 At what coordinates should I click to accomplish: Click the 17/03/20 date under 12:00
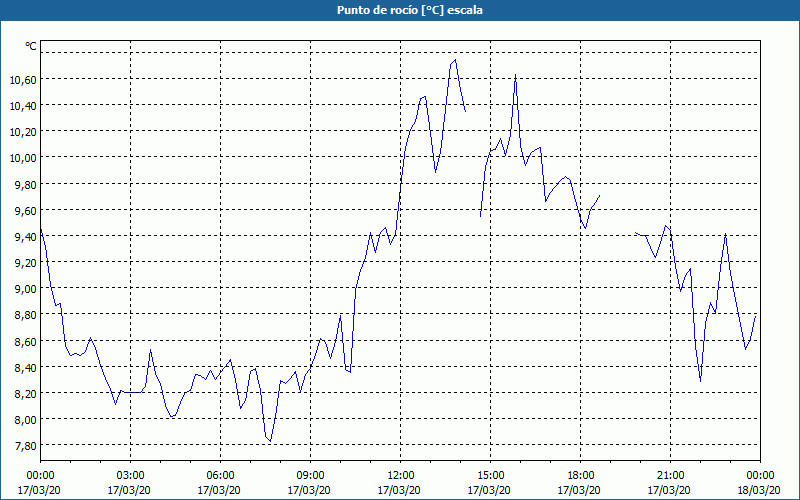[399, 490]
